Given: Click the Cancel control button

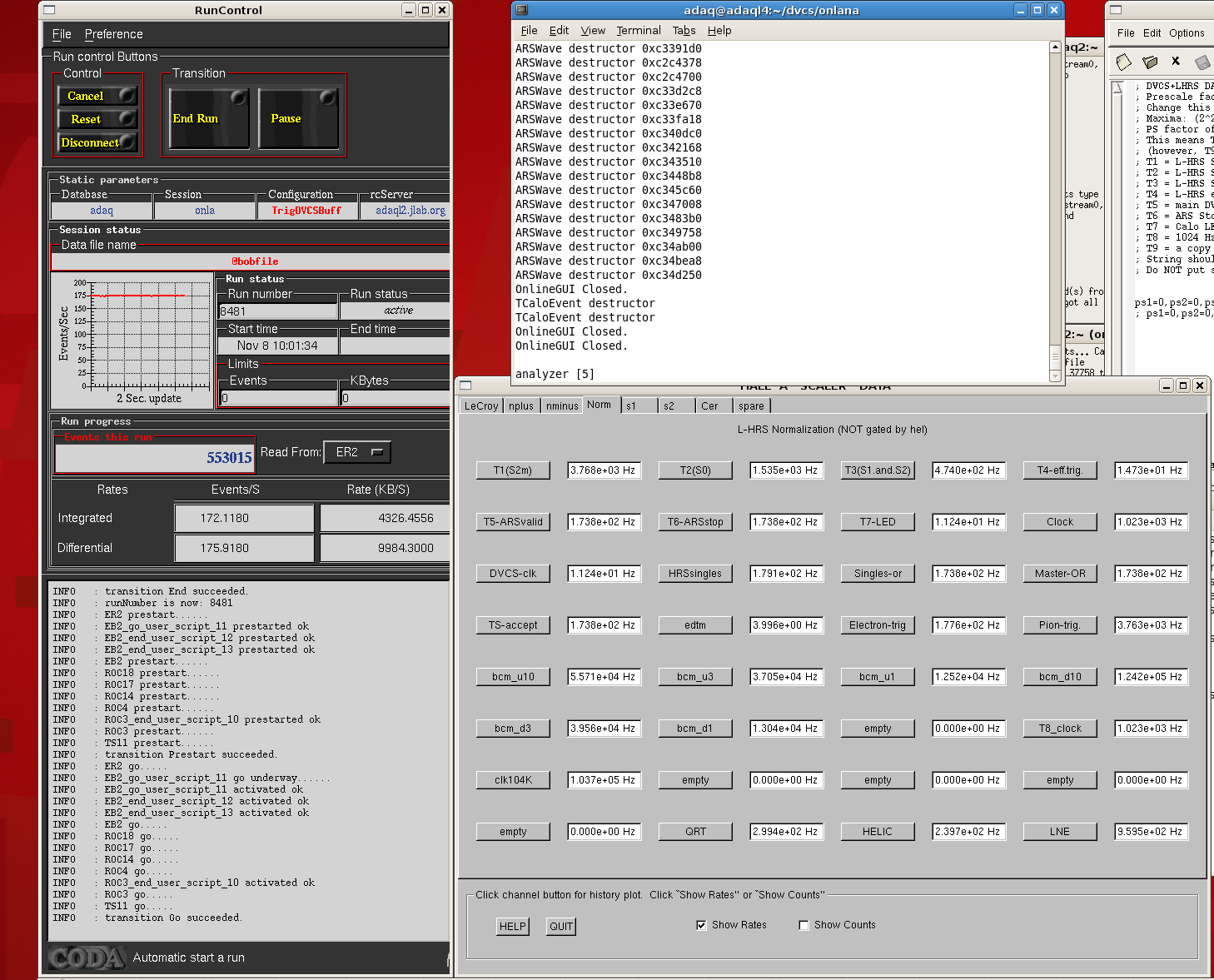Looking at the screenshot, I should [x=97, y=96].
